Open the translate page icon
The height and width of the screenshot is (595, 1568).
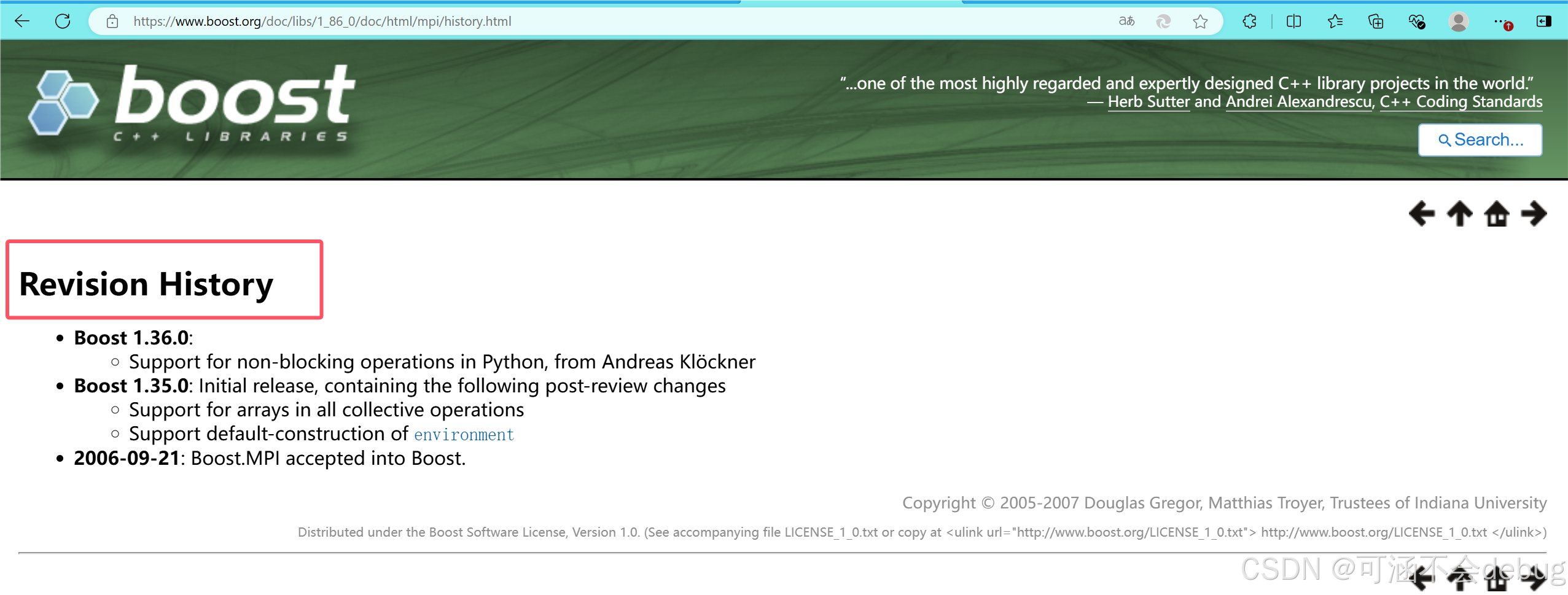(x=1126, y=21)
